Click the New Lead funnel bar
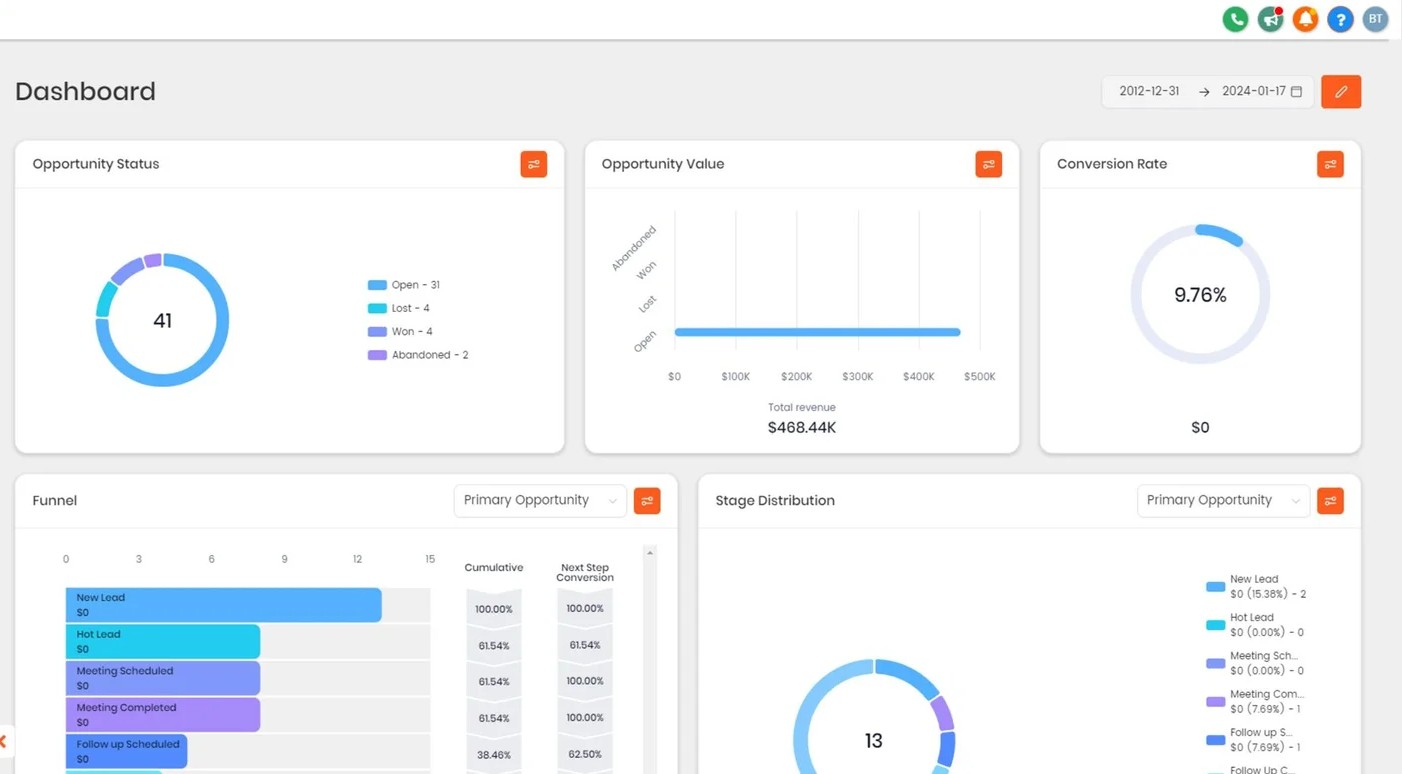This screenshot has height=774, width=1402. (x=223, y=605)
